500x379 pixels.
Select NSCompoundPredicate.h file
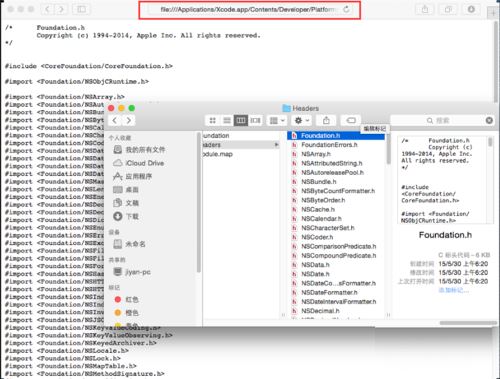tap(337, 255)
